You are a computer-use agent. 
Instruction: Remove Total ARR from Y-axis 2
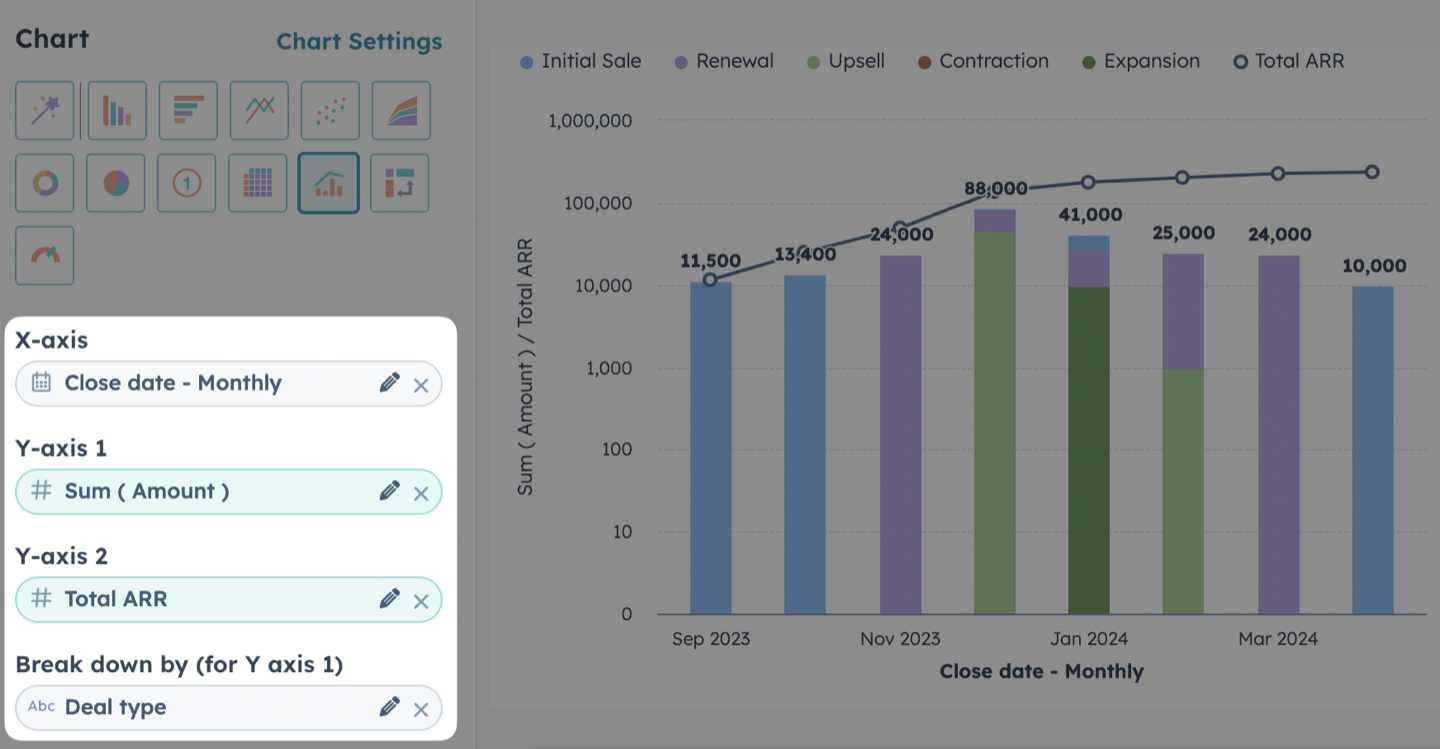pyautogui.click(x=421, y=601)
